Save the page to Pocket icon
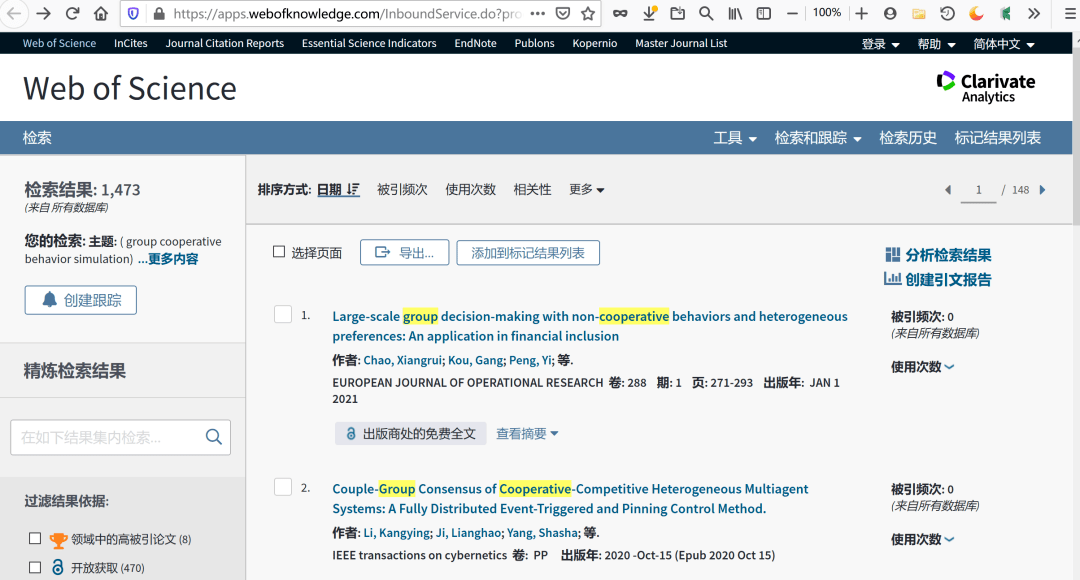The width and height of the screenshot is (1080, 580). 563,13
